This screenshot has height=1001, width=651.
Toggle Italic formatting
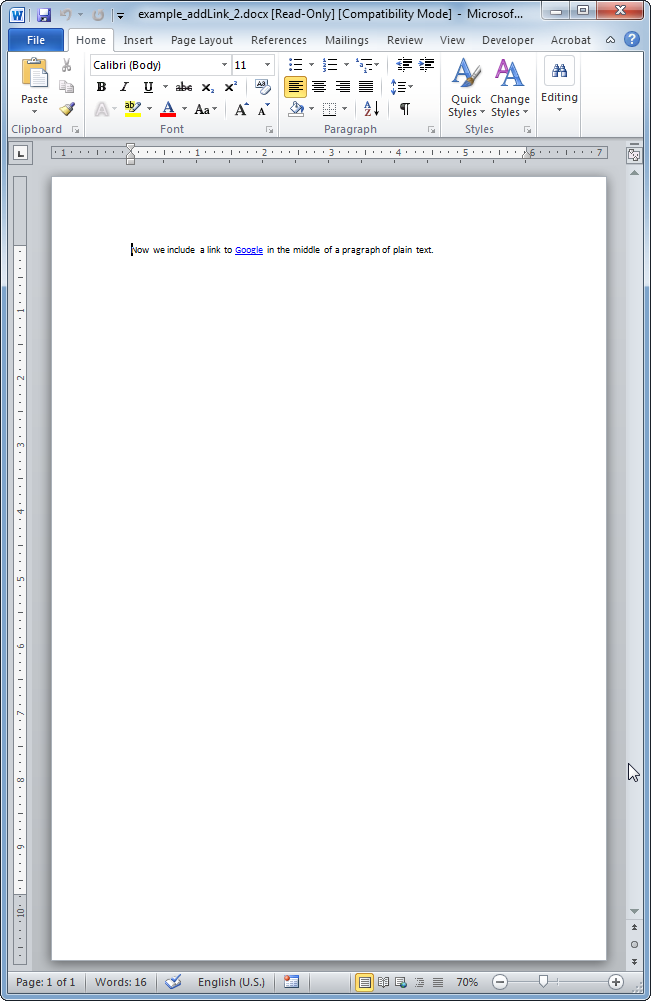(x=124, y=87)
